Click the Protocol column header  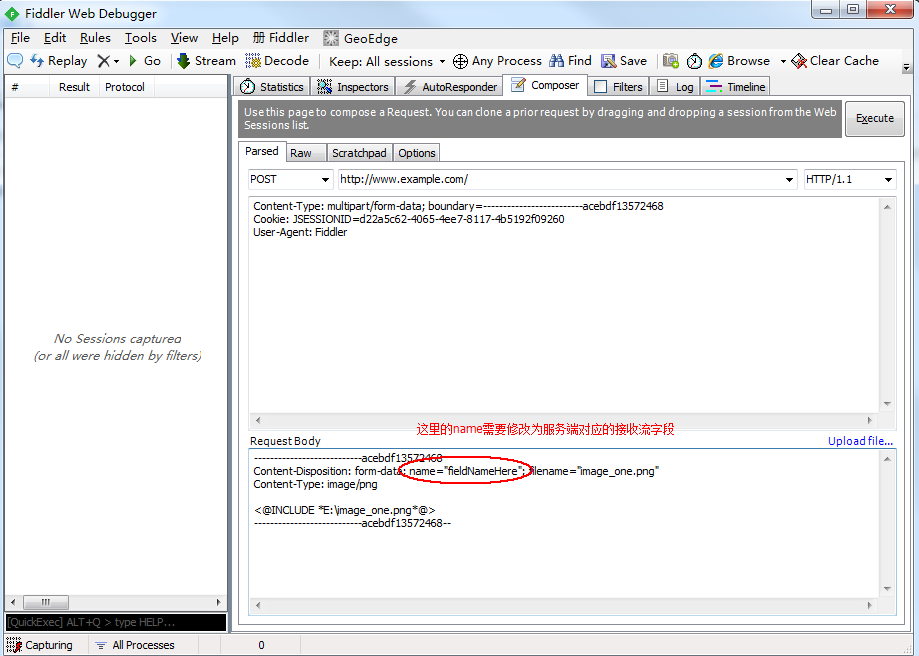(x=125, y=87)
